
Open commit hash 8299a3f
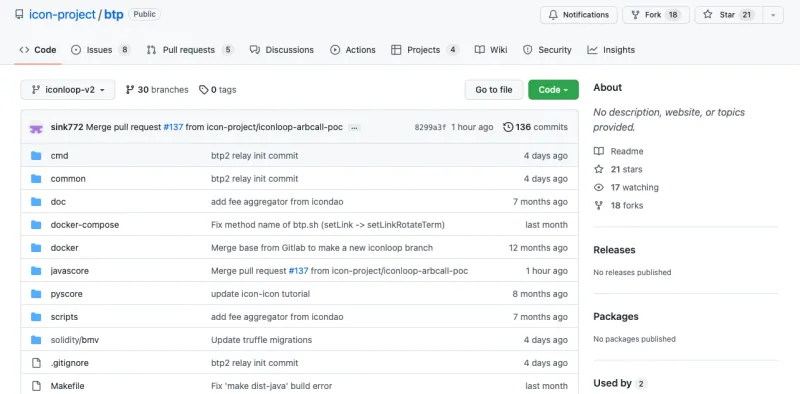[x=430, y=128]
